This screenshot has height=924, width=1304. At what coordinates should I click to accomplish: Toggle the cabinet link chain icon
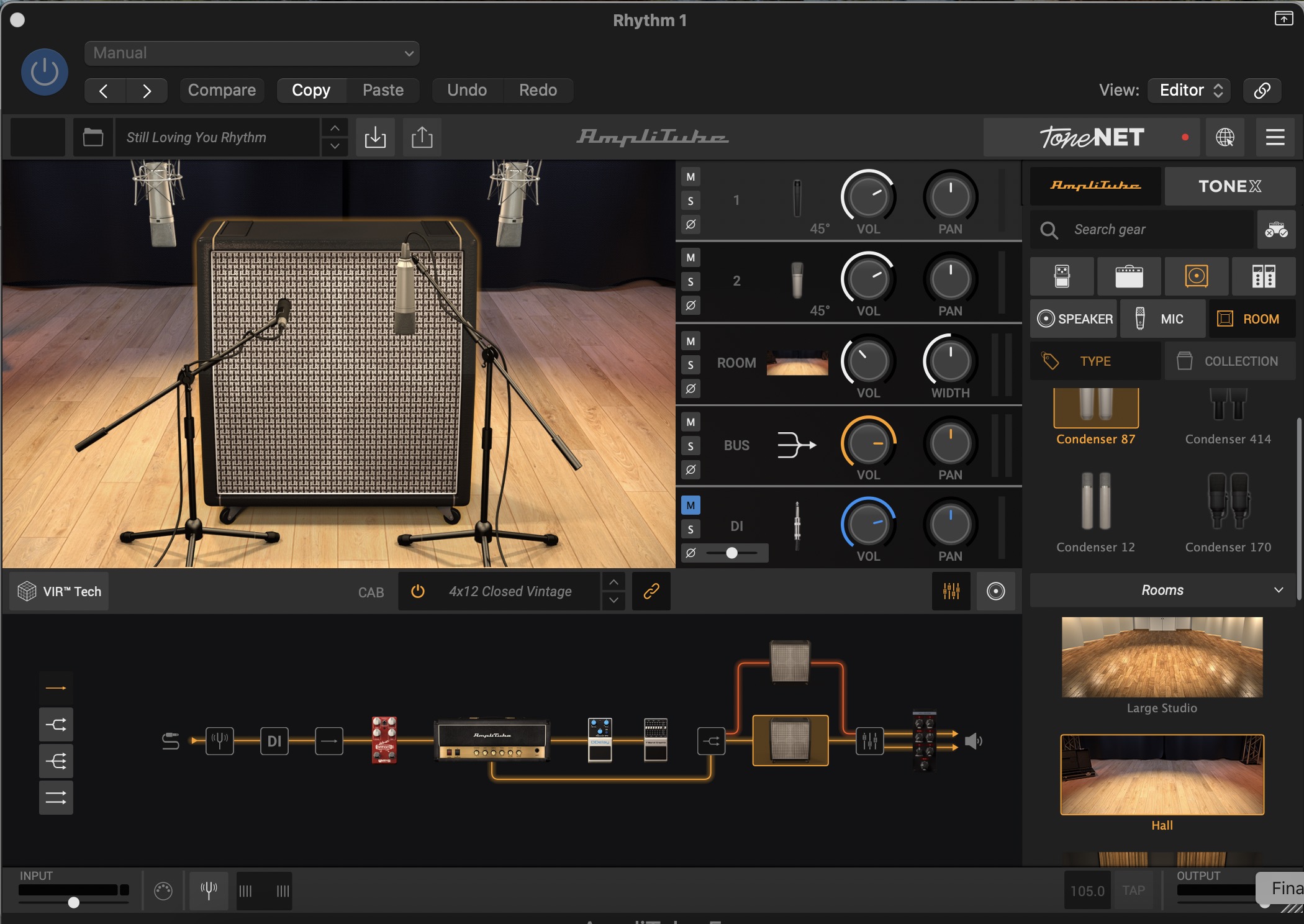click(651, 591)
